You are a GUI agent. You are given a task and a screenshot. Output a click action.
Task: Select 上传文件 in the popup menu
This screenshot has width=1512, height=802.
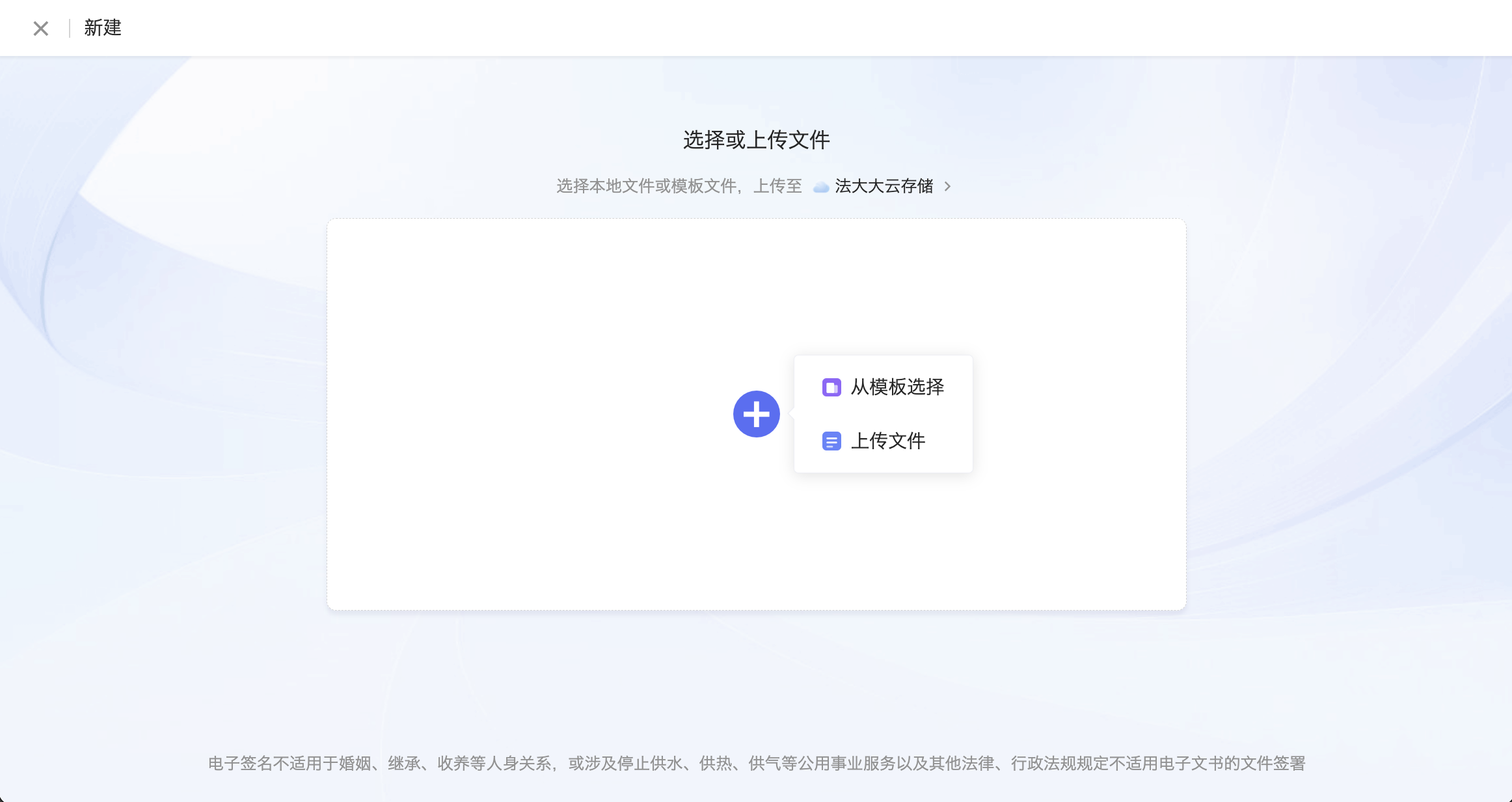tap(887, 441)
